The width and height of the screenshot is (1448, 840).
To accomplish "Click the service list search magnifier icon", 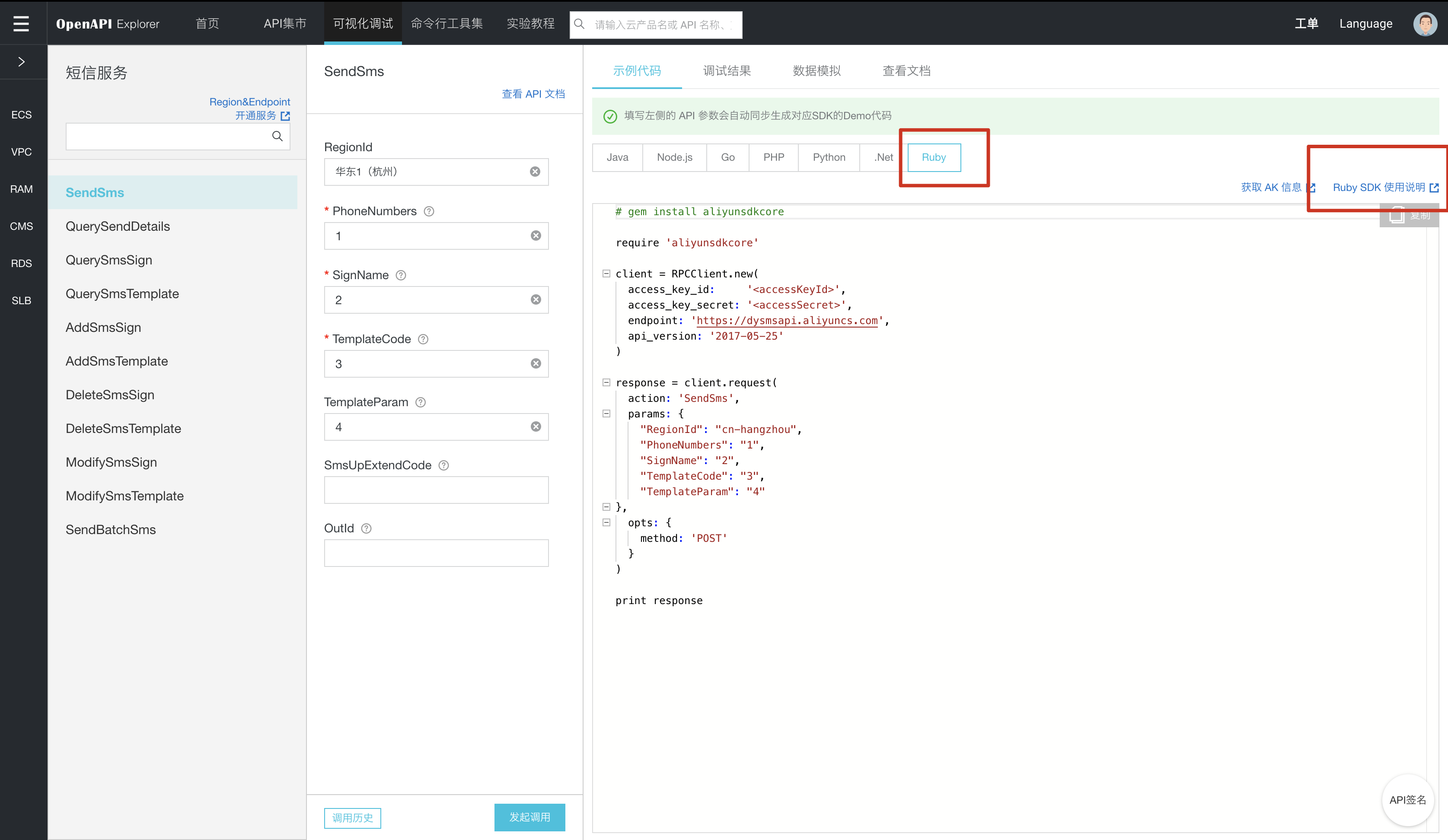I will click(277, 136).
